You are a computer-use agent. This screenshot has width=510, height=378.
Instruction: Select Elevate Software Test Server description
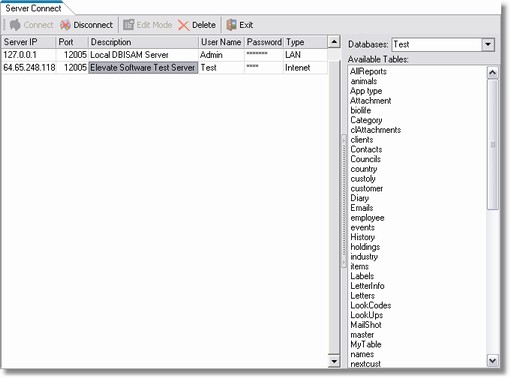143,68
